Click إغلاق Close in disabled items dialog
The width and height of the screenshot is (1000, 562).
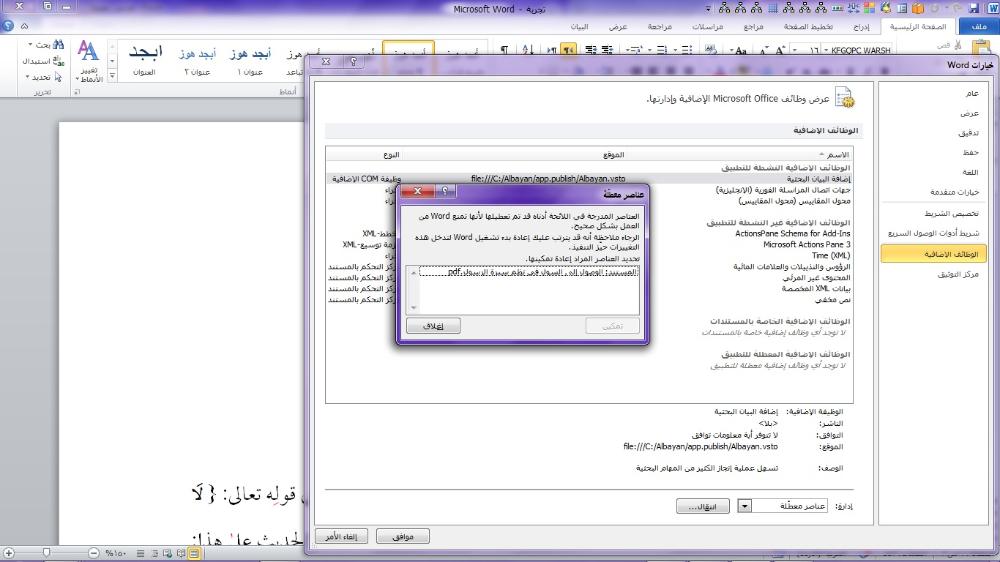coord(433,326)
